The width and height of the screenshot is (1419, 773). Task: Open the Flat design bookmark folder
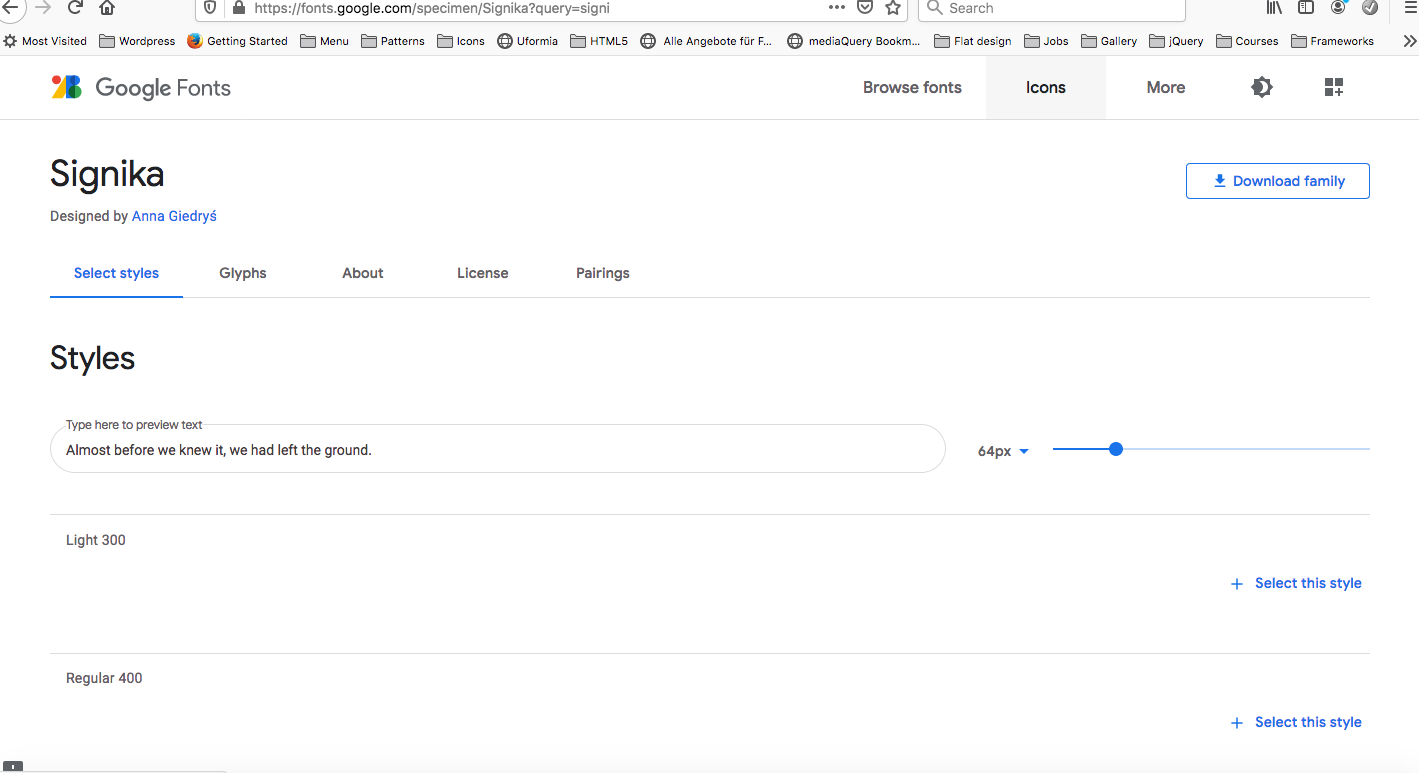tap(973, 41)
